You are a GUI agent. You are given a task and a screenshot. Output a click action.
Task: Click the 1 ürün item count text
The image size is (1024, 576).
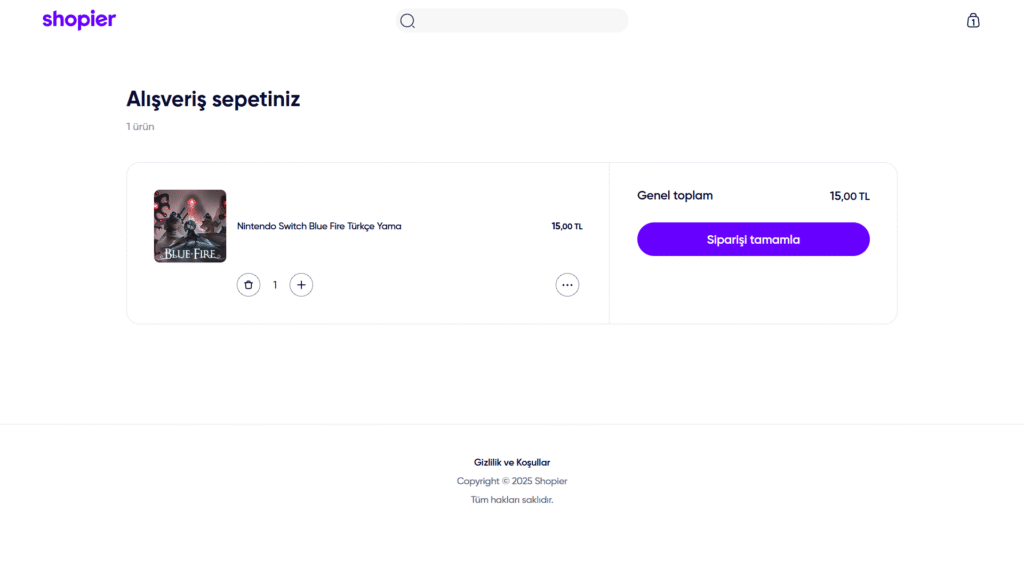coord(140,127)
